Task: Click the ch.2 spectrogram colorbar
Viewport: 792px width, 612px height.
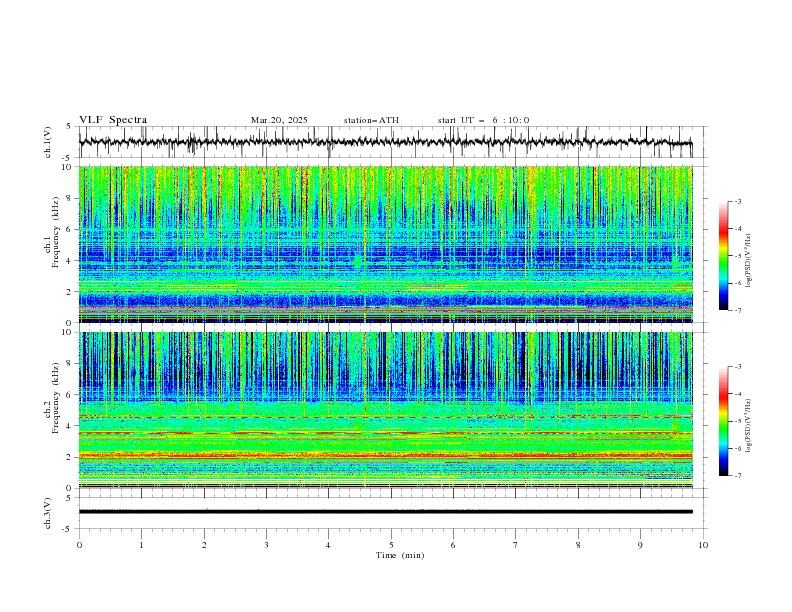Action: (723, 421)
